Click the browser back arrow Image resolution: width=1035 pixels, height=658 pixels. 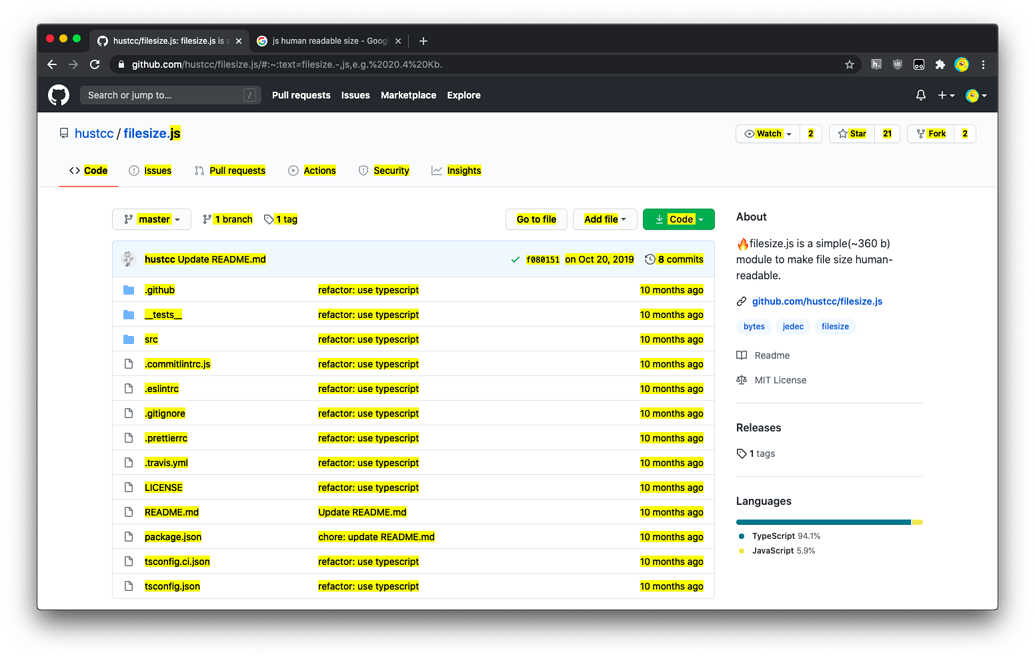[52, 64]
